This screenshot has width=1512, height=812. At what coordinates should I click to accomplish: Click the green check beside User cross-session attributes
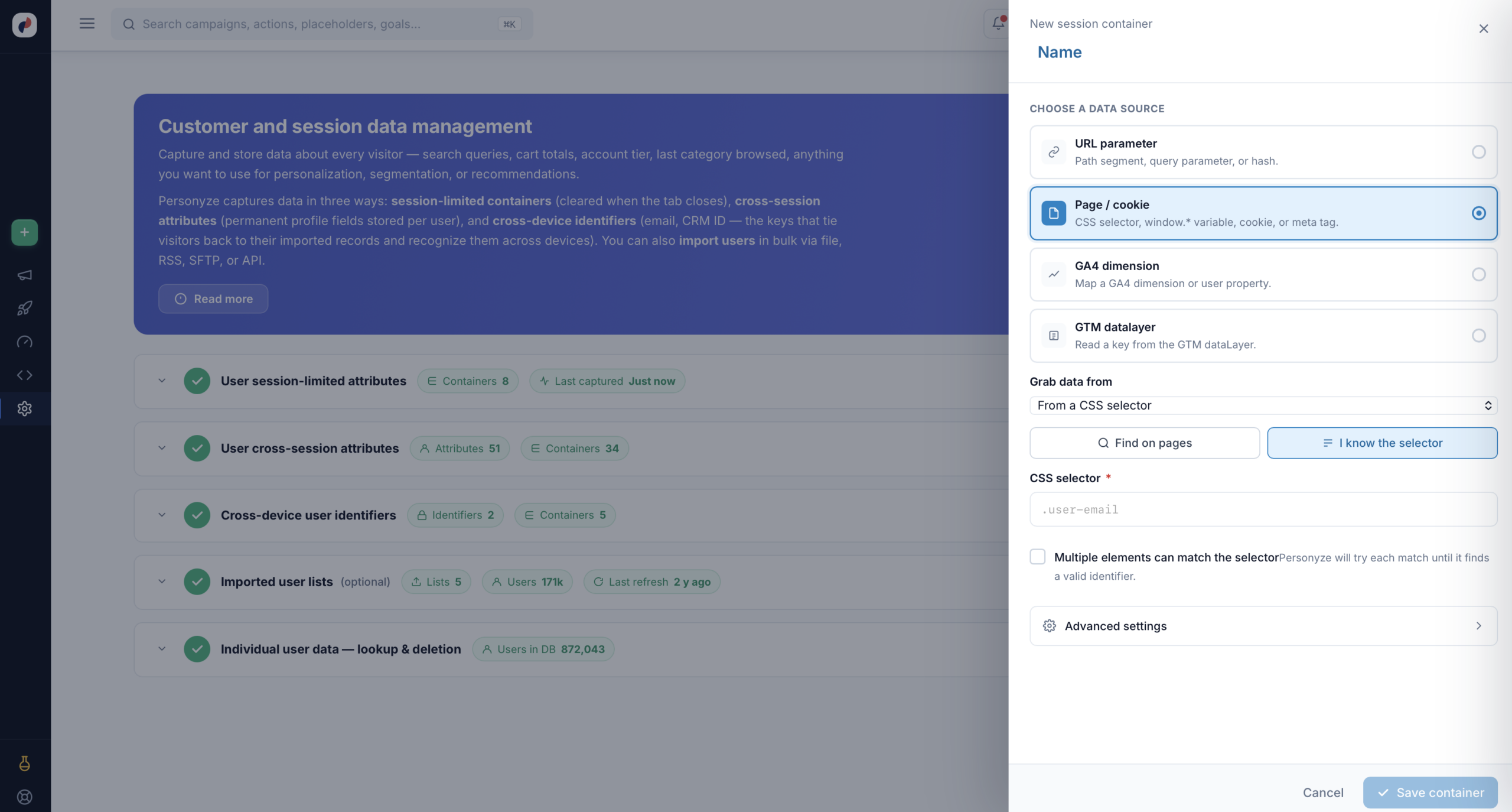click(x=197, y=448)
